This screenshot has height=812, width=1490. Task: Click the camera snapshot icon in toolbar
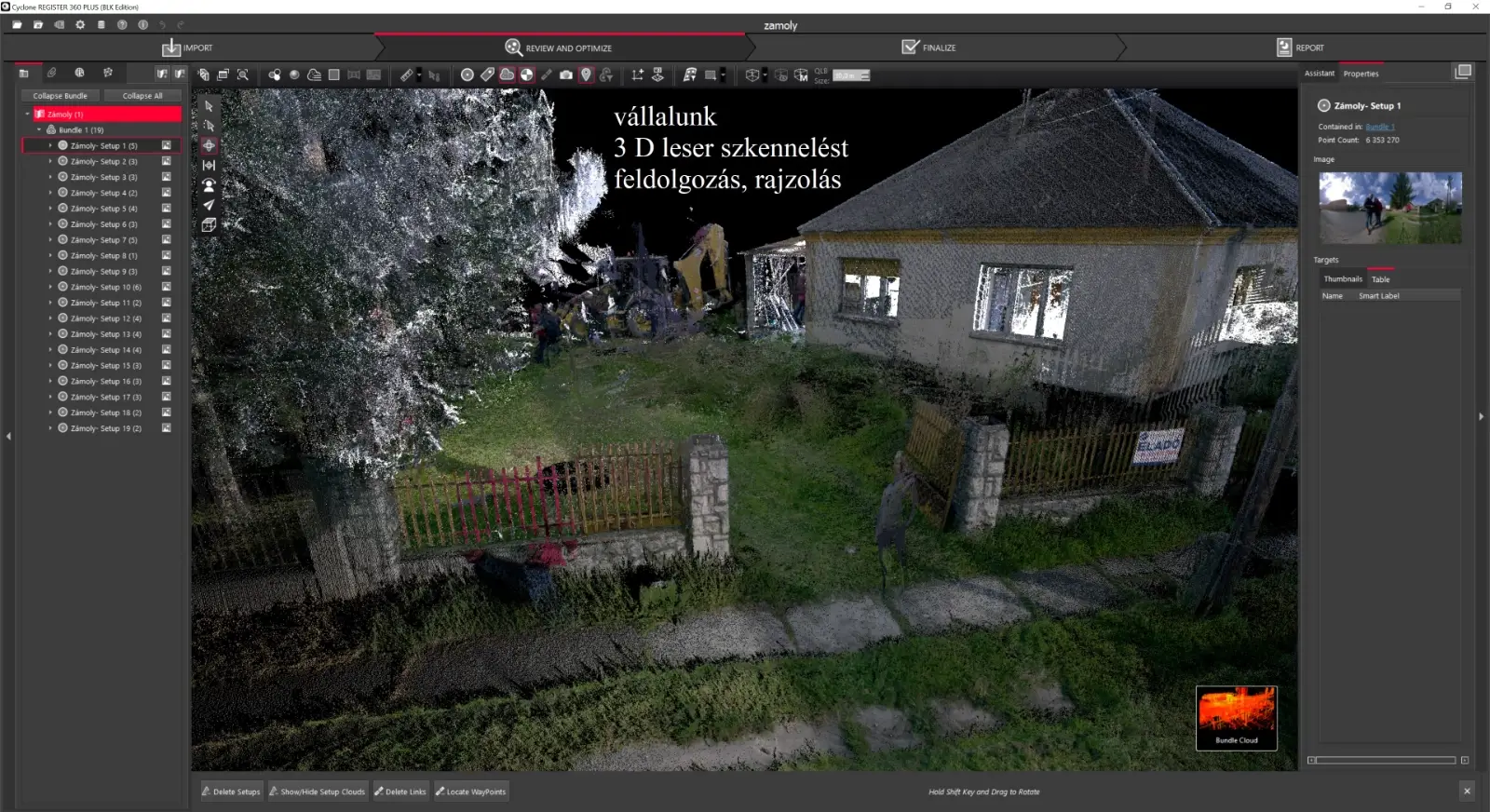[565, 75]
